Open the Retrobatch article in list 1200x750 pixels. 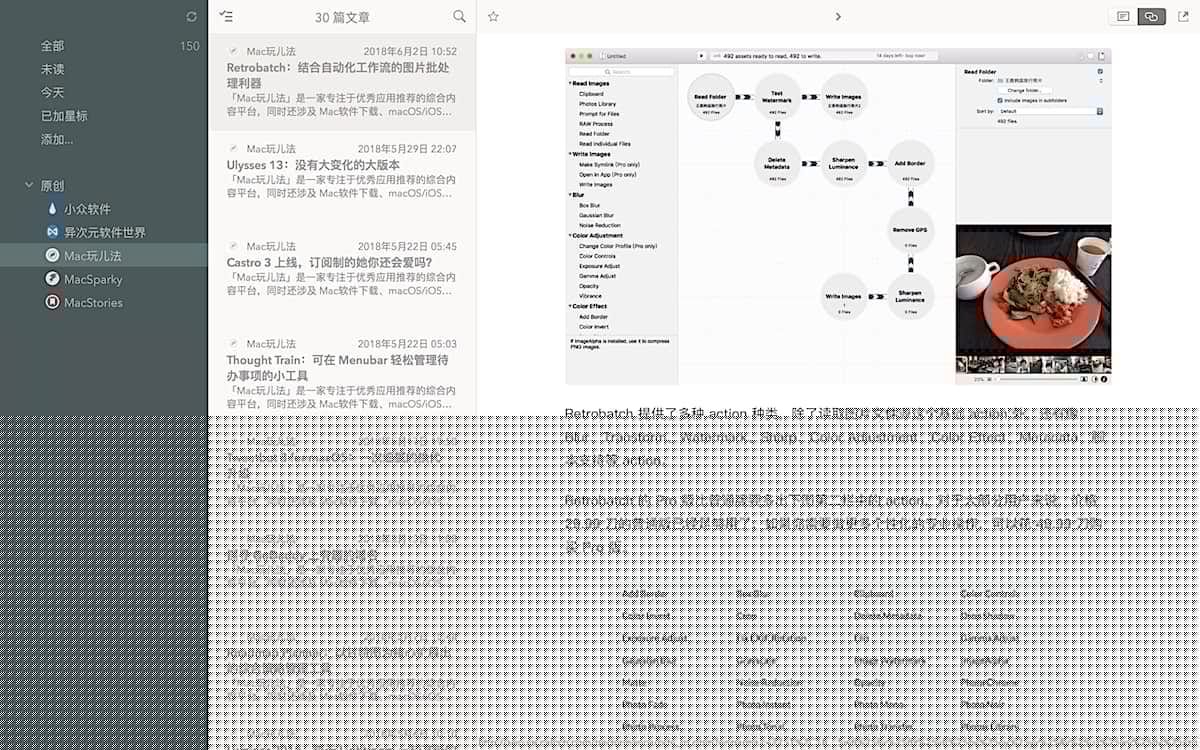pos(342,82)
